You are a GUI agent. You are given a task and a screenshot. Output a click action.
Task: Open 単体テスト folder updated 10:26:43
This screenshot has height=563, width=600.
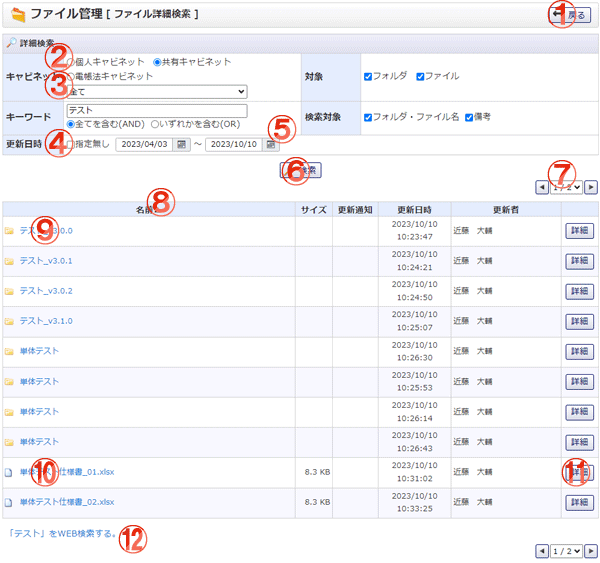(39, 442)
